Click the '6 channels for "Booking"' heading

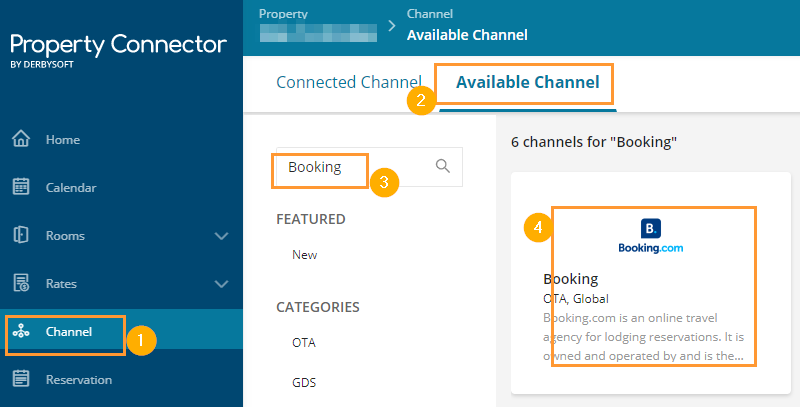tap(594, 142)
